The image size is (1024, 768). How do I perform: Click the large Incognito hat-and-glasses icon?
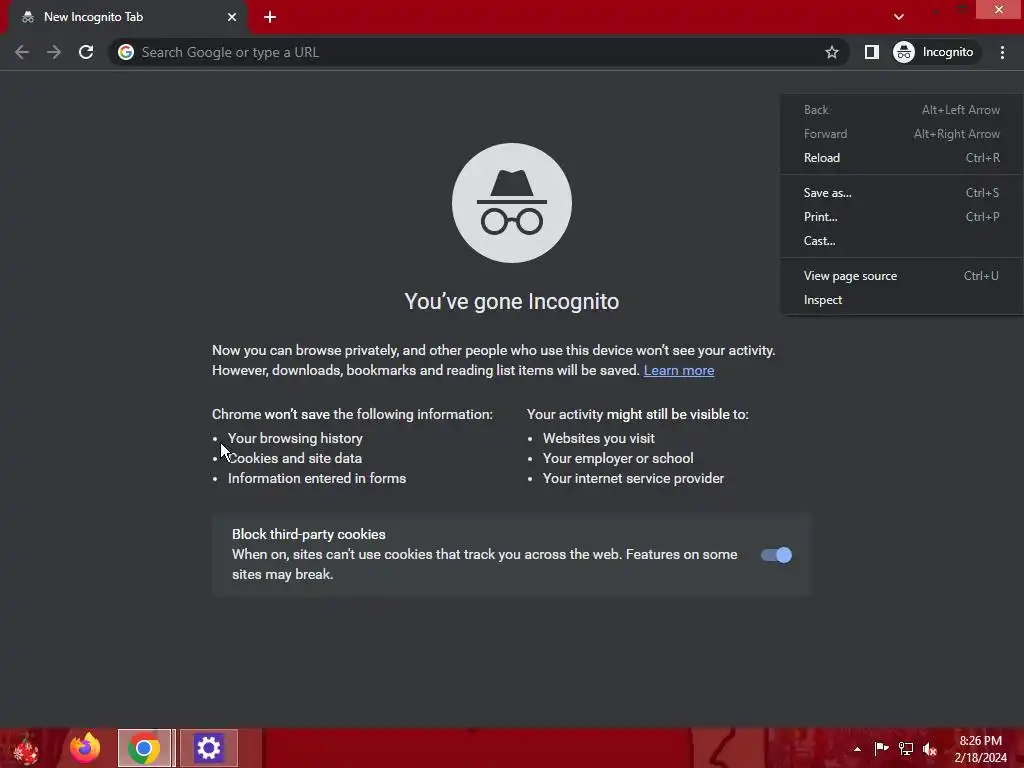pos(512,203)
